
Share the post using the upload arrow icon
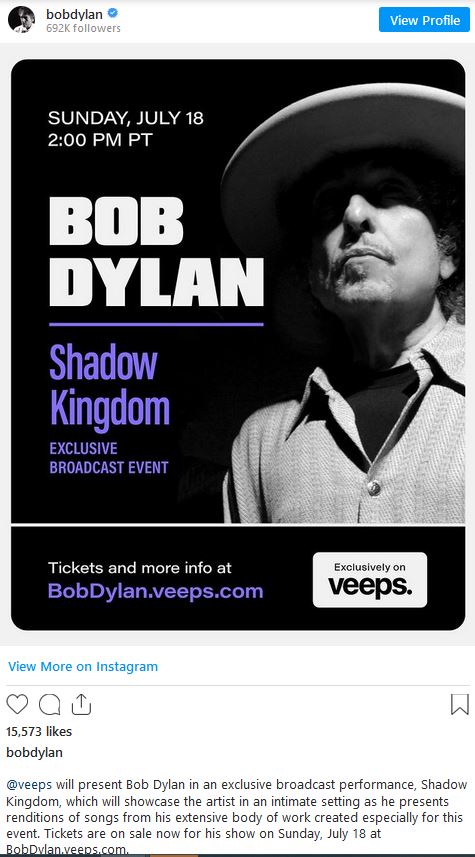(81, 704)
